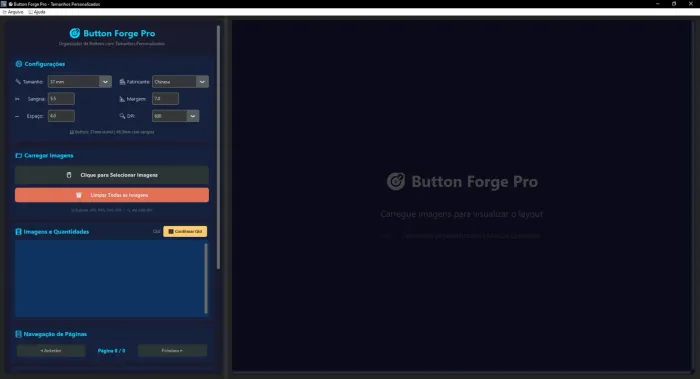Click the Configurações gear icon

pos(19,64)
